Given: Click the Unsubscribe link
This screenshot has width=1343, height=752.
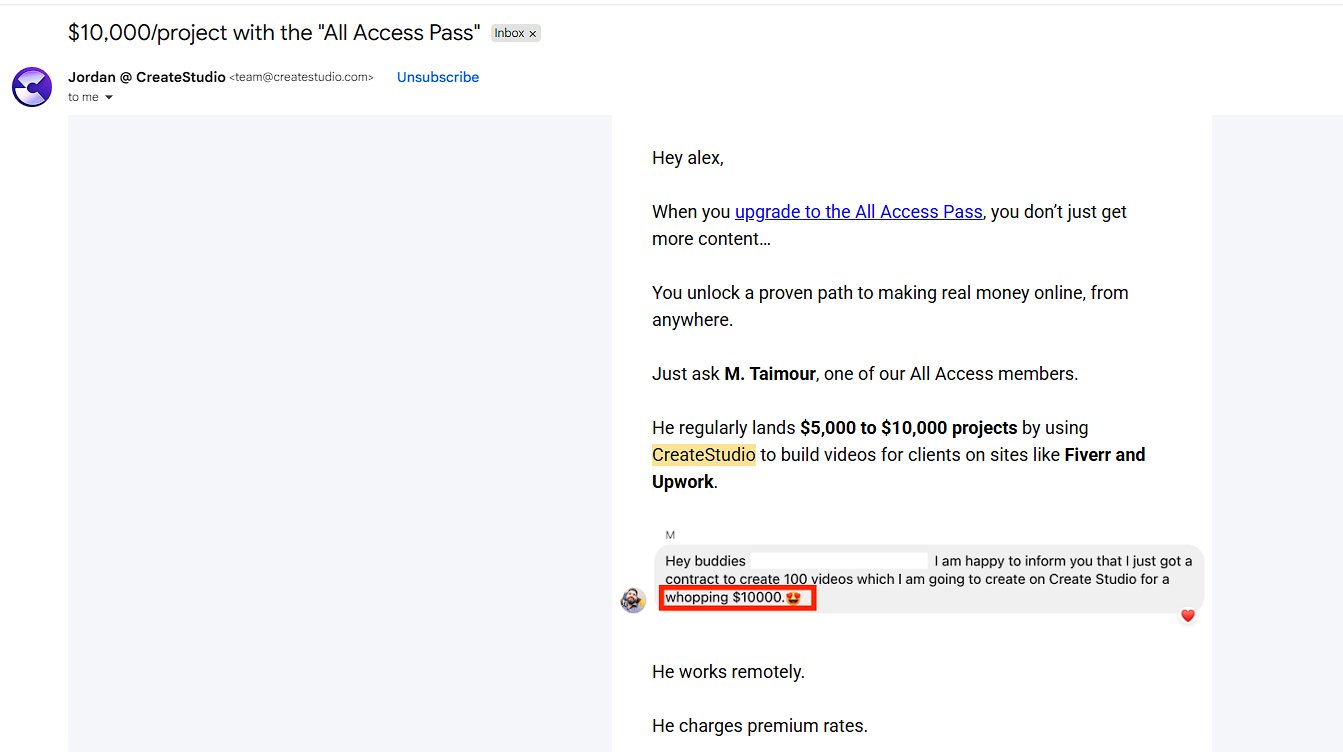Looking at the screenshot, I should pos(438,77).
